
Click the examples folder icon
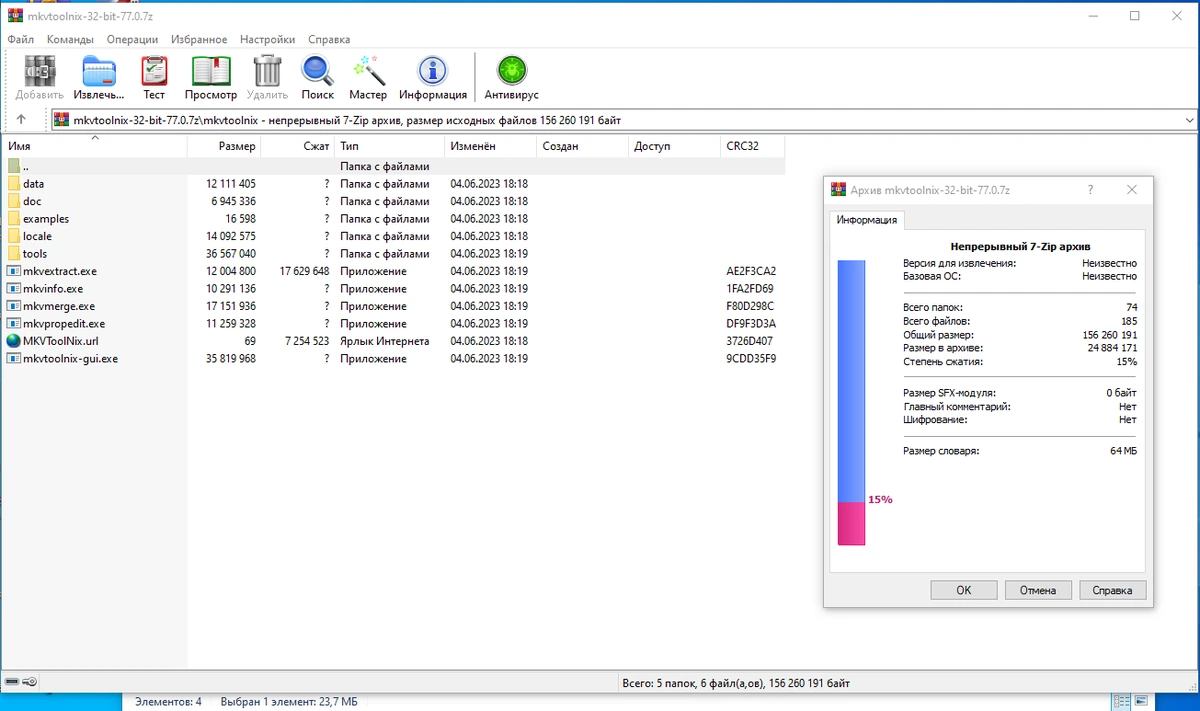[13, 219]
